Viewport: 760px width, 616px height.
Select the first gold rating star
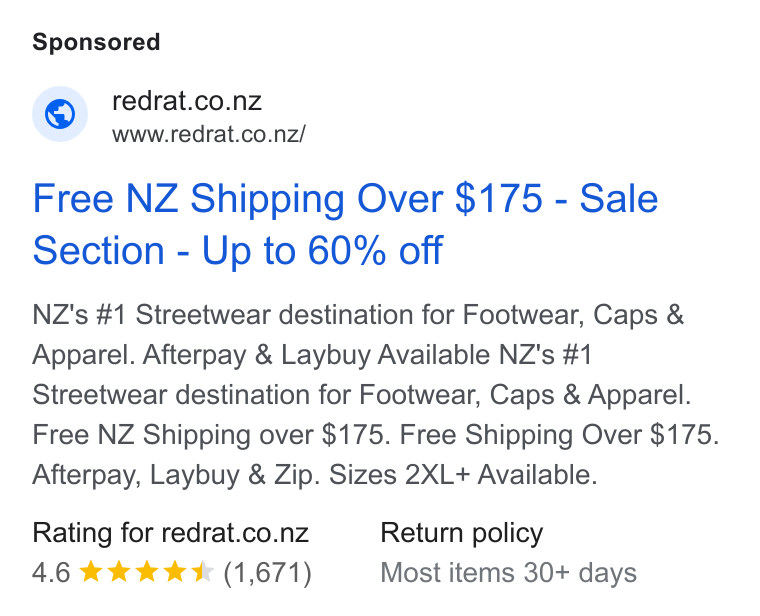click(x=91, y=572)
